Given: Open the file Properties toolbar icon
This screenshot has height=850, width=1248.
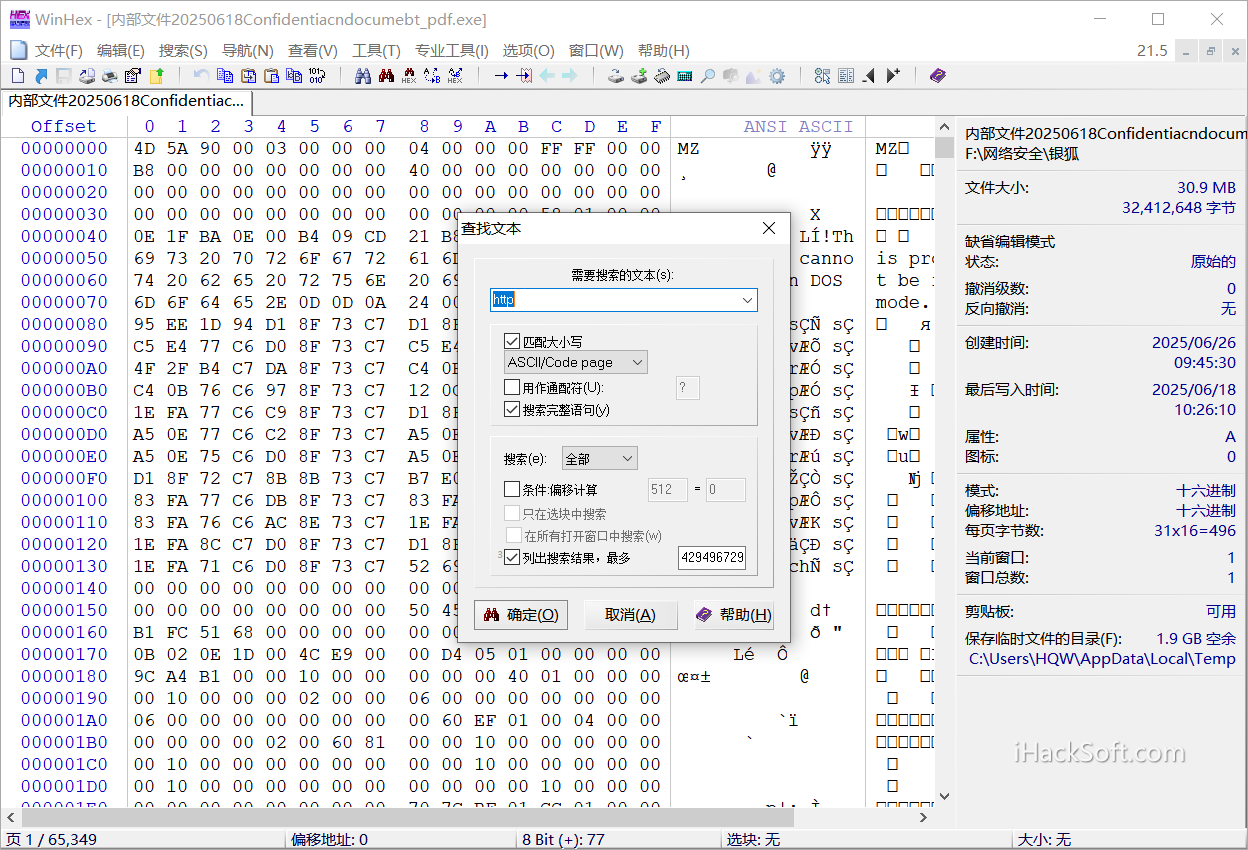Looking at the screenshot, I should [x=132, y=76].
